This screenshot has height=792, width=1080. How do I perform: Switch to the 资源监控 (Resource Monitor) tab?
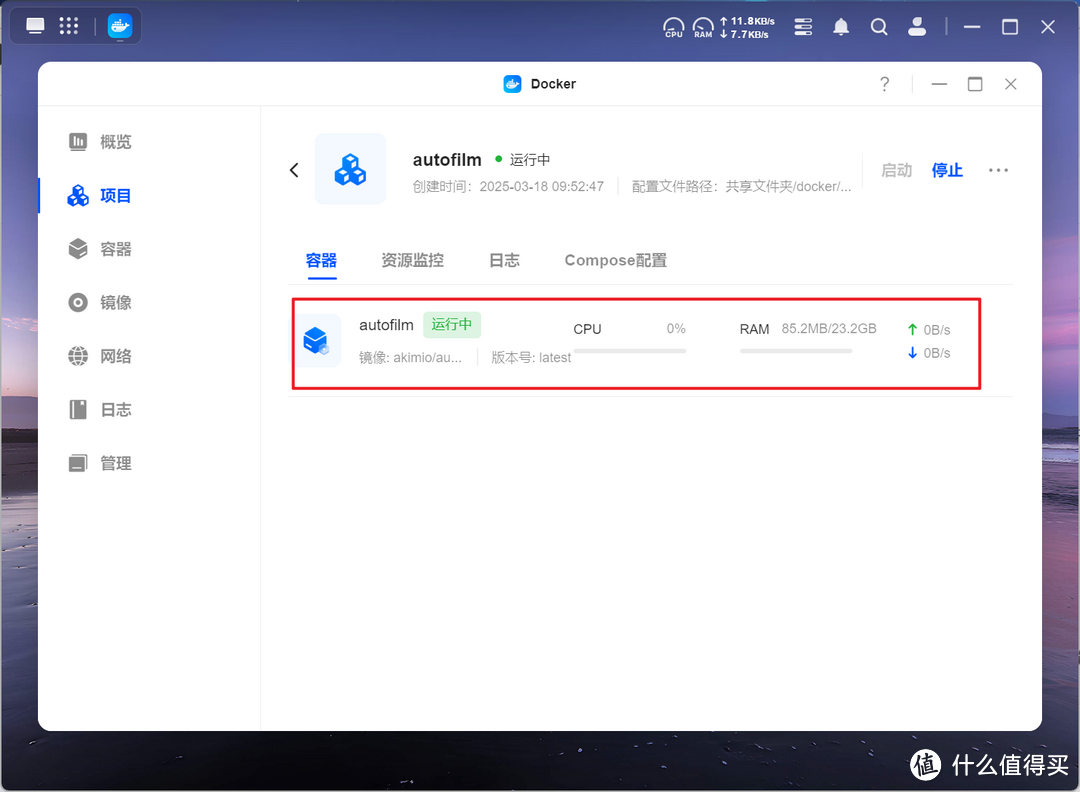[x=413, y=259]
